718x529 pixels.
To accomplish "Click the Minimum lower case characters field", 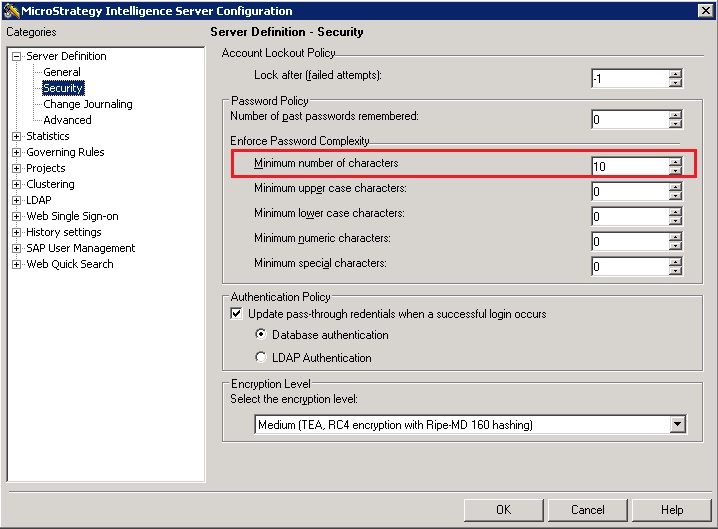I will [x=630, y=216].
